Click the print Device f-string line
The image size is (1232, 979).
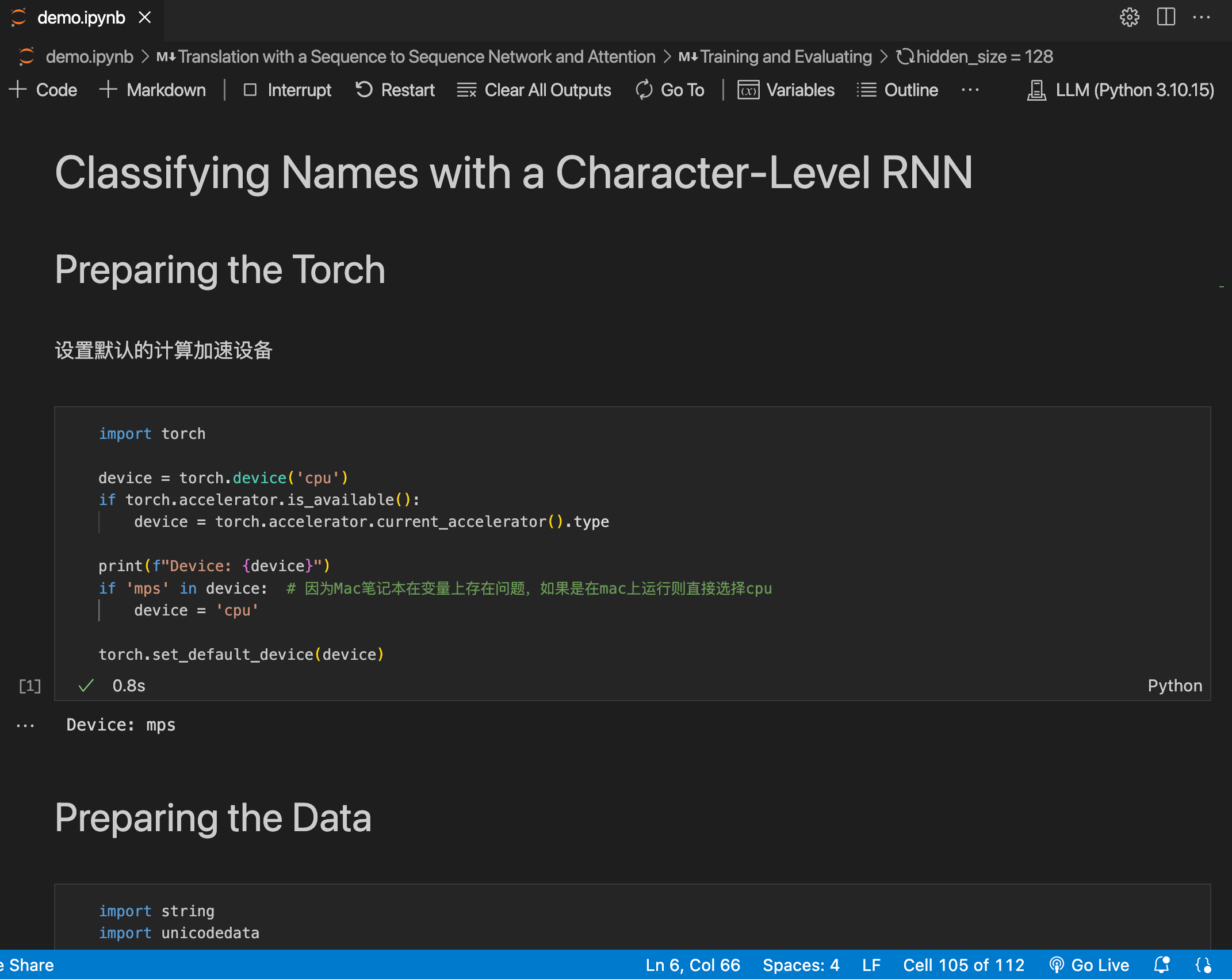tap(214, 566)
